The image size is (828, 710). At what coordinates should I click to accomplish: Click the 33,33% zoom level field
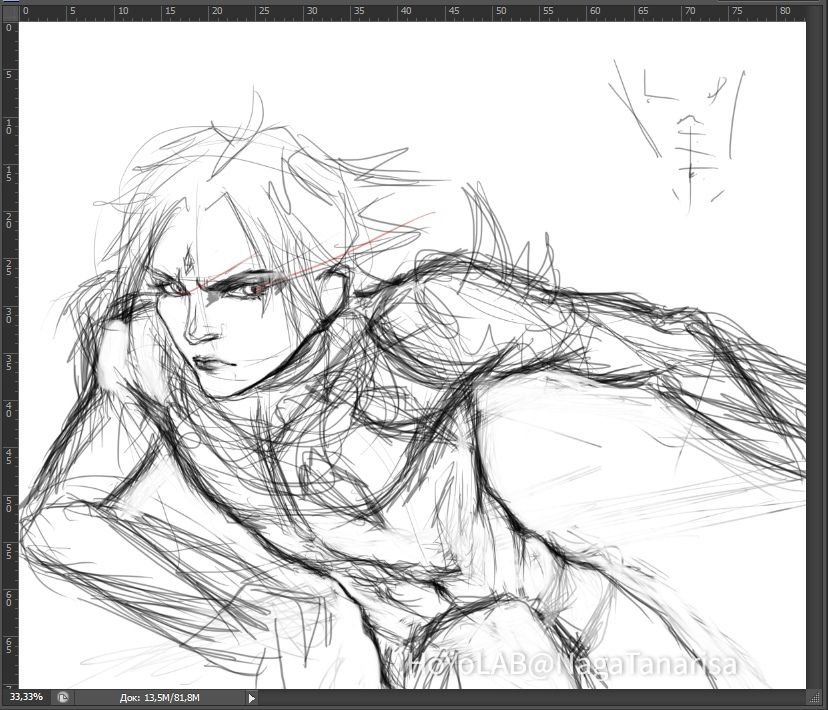coord(26,698)
